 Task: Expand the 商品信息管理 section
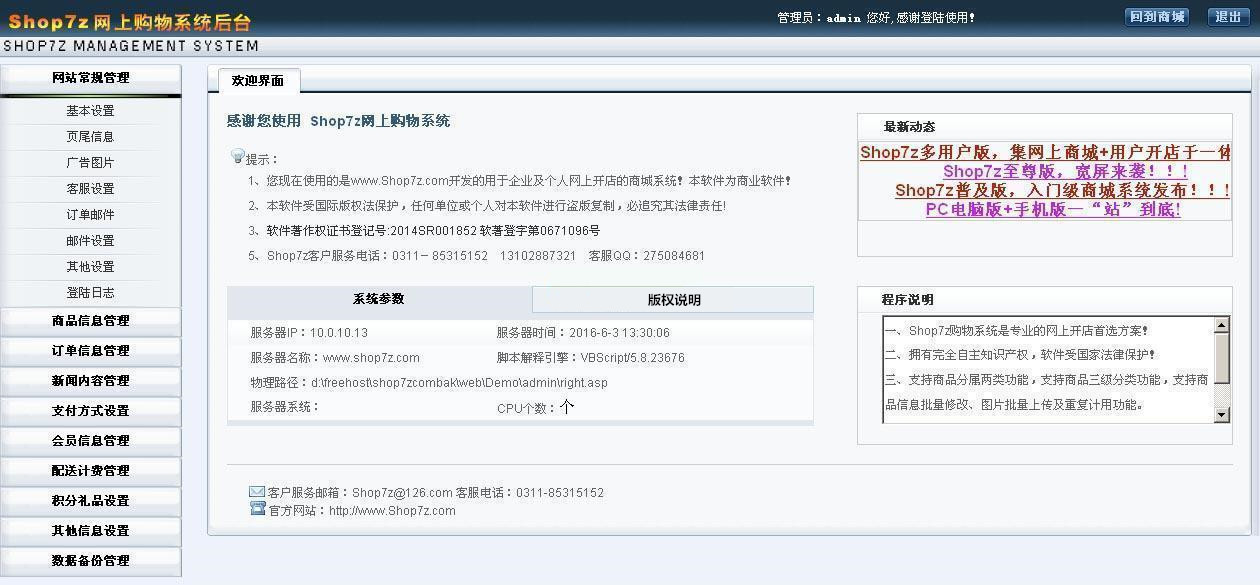tap(90, 321)
